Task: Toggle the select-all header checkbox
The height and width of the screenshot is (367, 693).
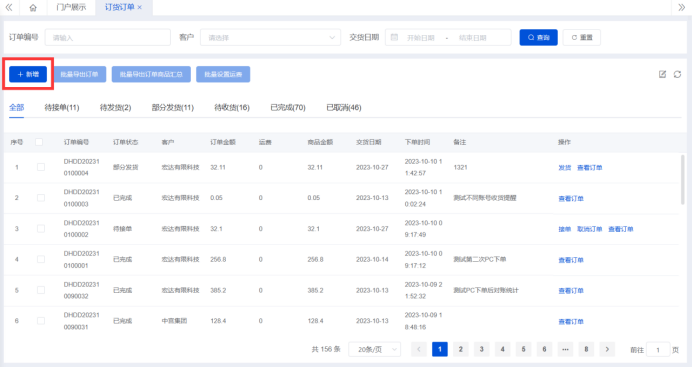Action: click(39, 142)
